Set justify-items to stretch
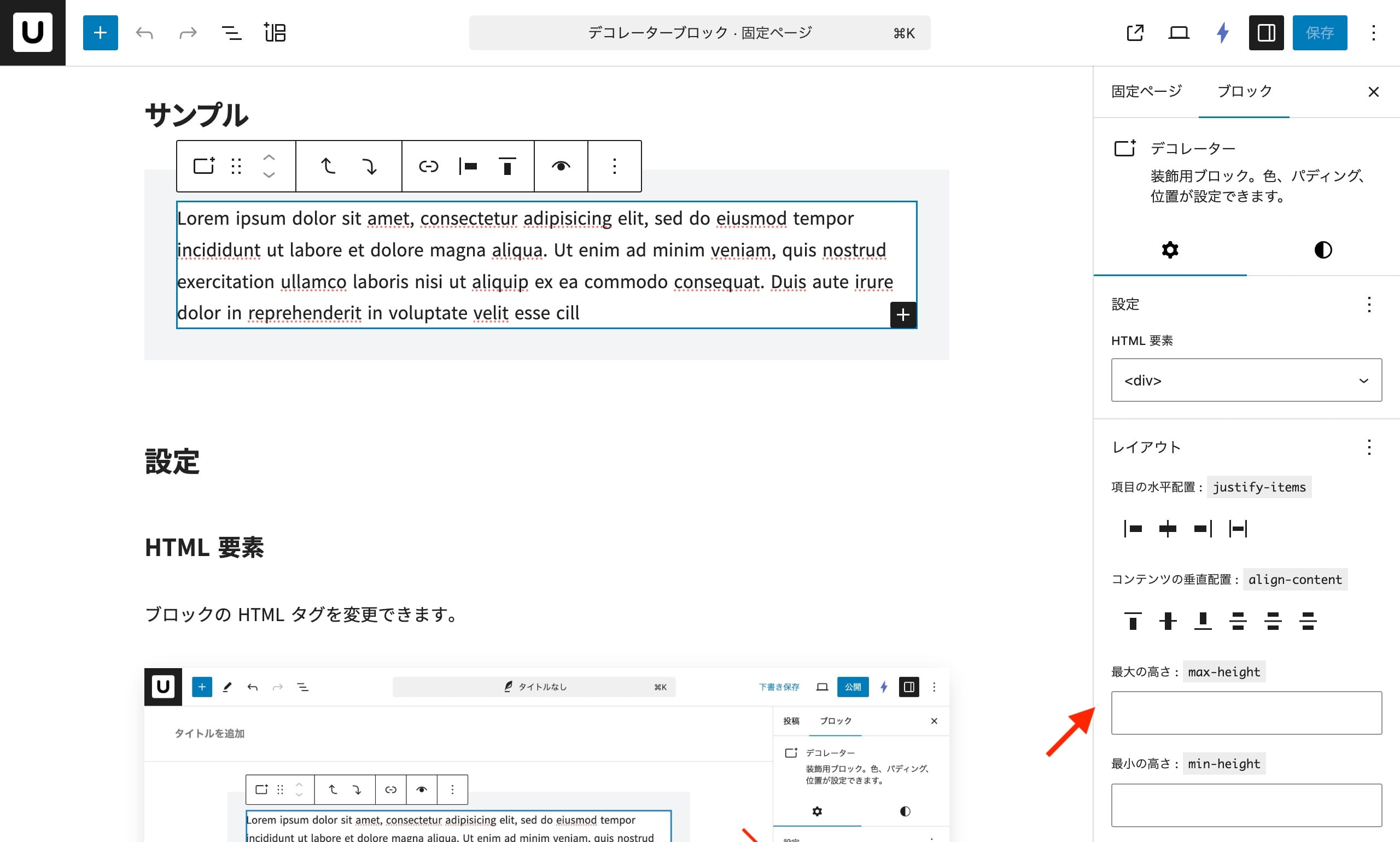 (1238, 529)
